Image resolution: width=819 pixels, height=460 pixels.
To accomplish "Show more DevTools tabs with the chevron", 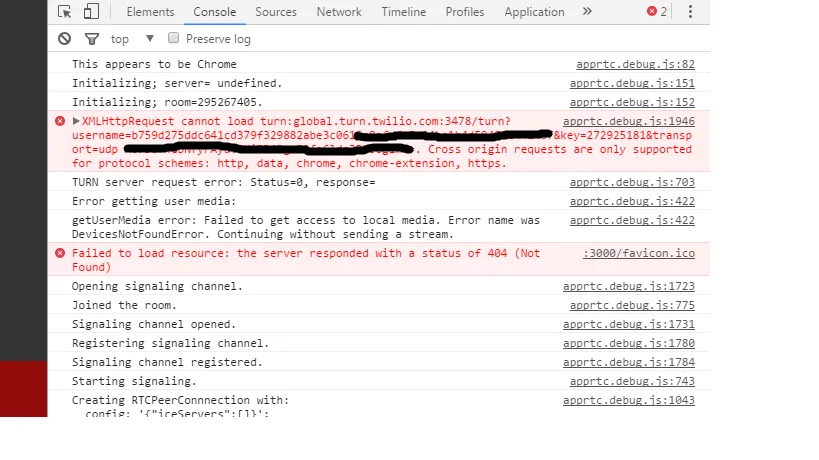I will click(x=587, y=11).
